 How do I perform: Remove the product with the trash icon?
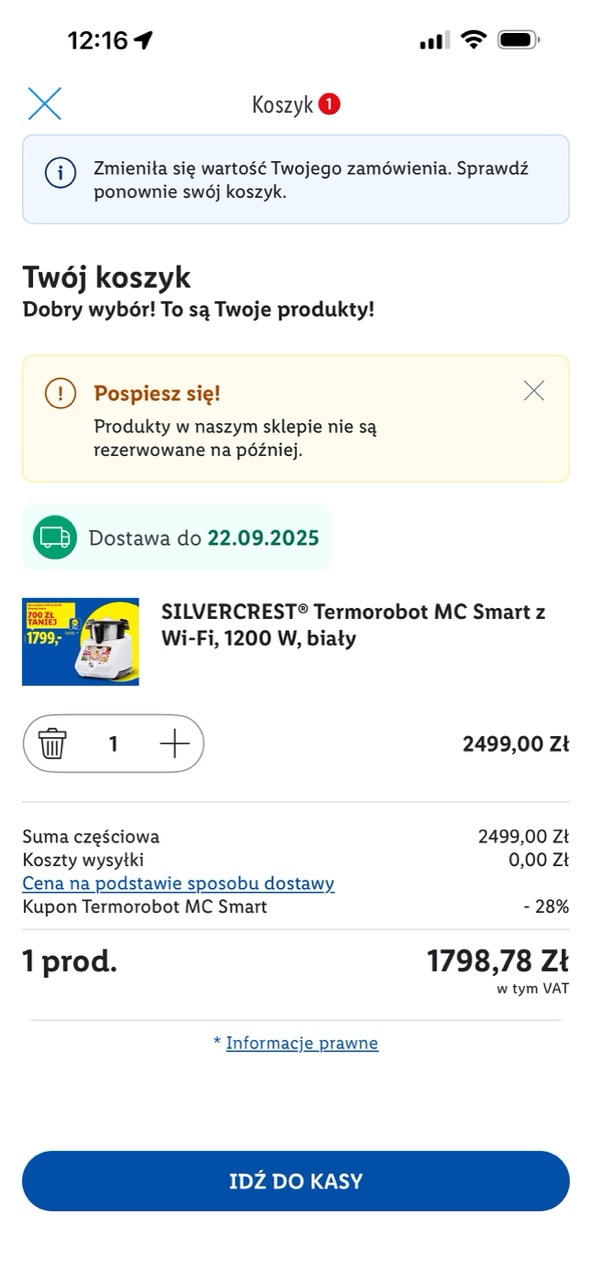point(52,744)
